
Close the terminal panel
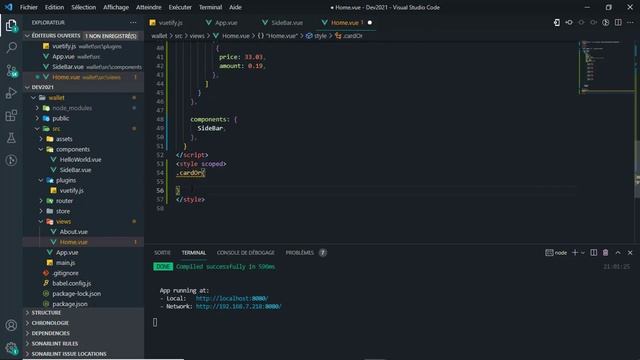click(x=630, y=253)
